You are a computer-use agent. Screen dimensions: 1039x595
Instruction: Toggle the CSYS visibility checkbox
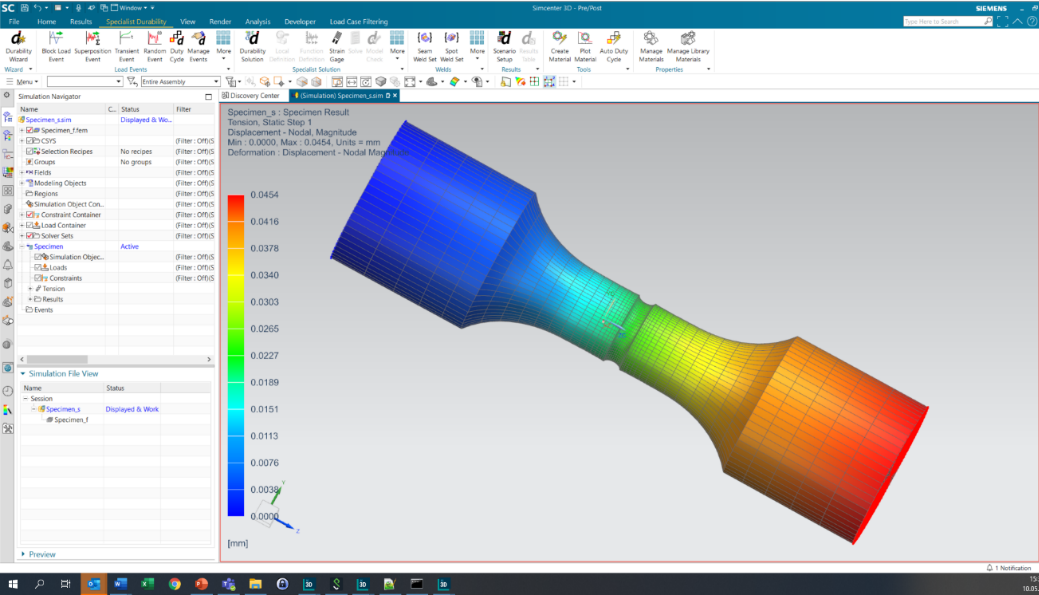coord(28,142)
